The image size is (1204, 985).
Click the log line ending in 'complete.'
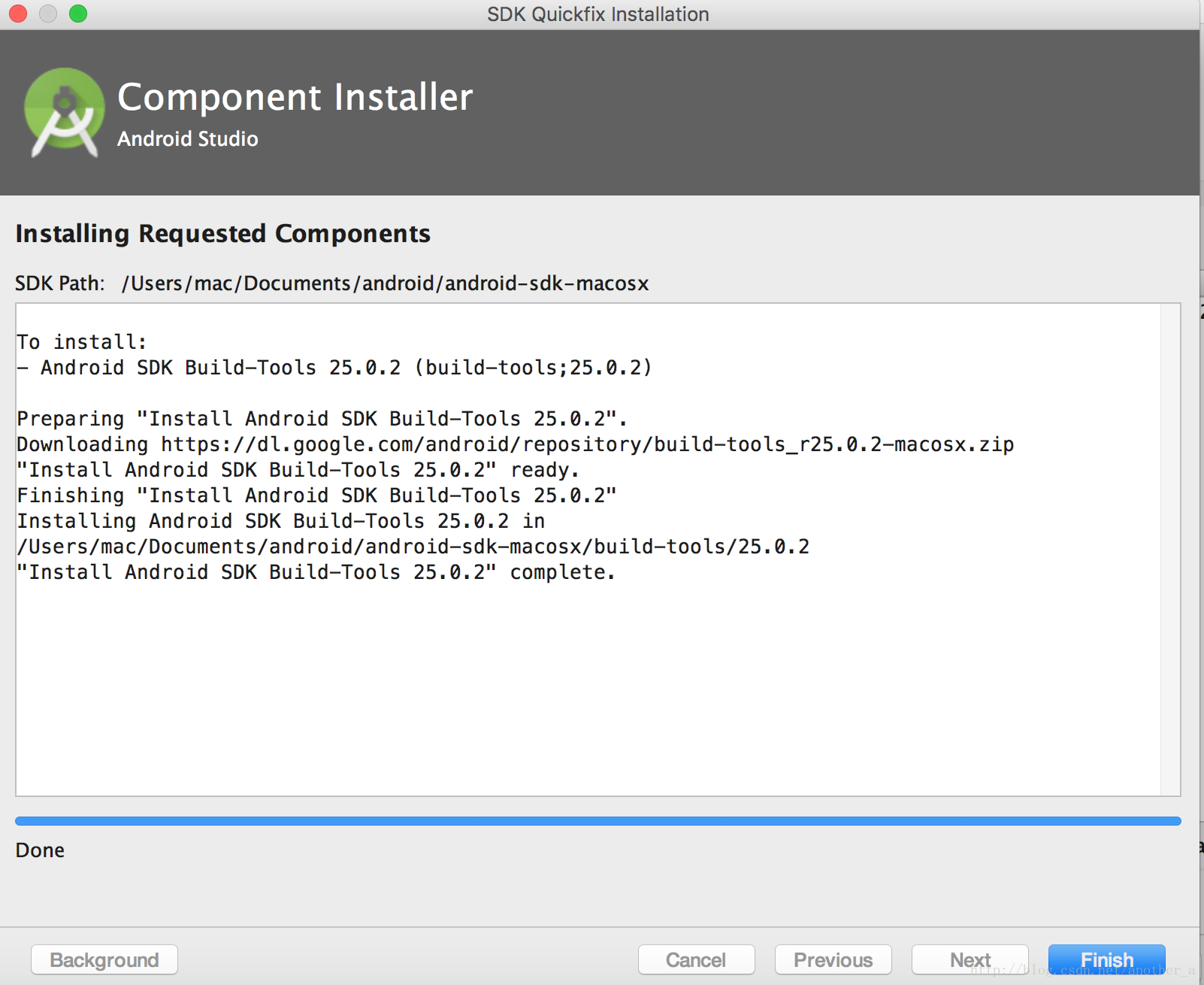click(x=316, y=572)
